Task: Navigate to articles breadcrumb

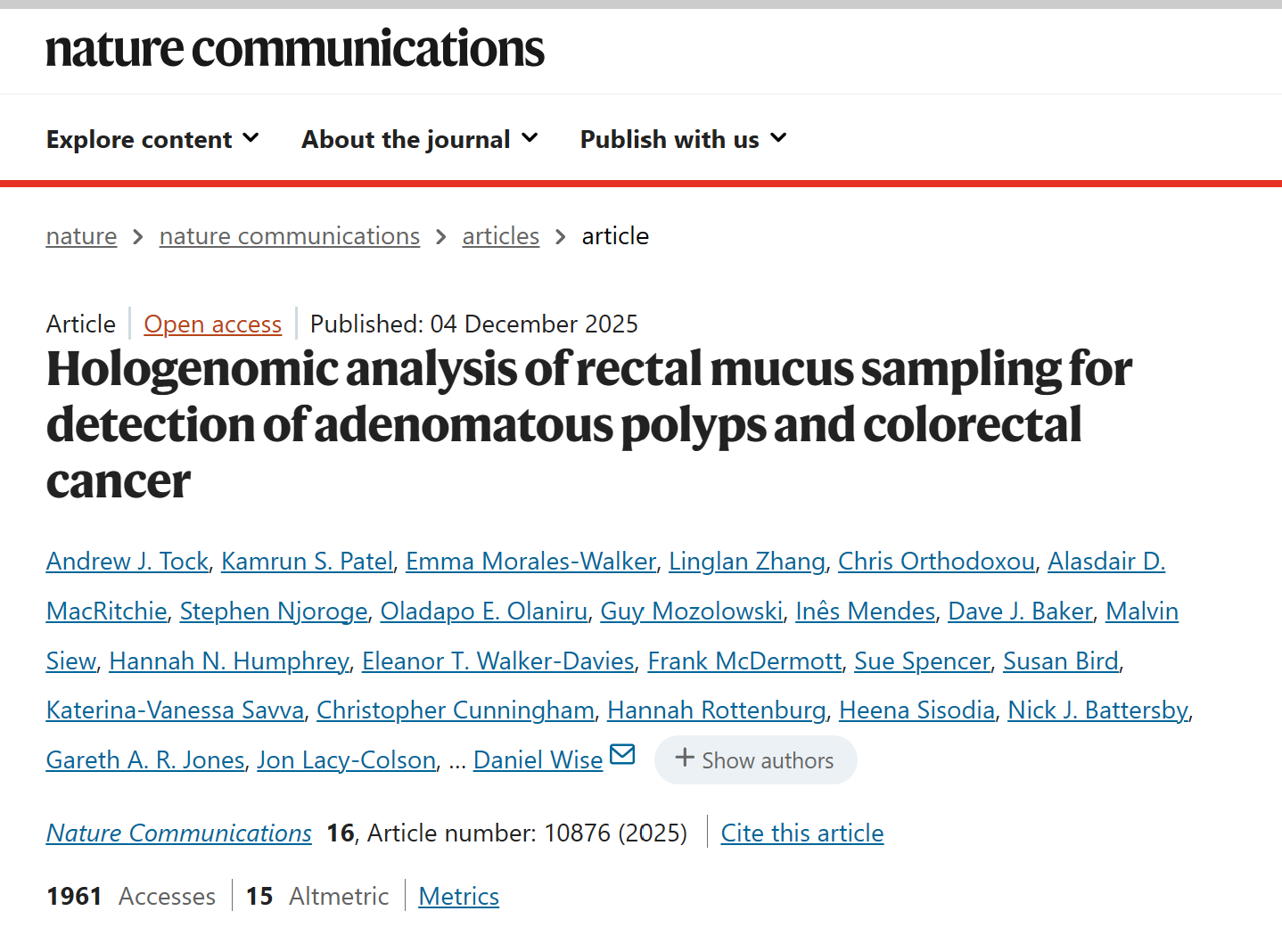Action: click(500, 236)
